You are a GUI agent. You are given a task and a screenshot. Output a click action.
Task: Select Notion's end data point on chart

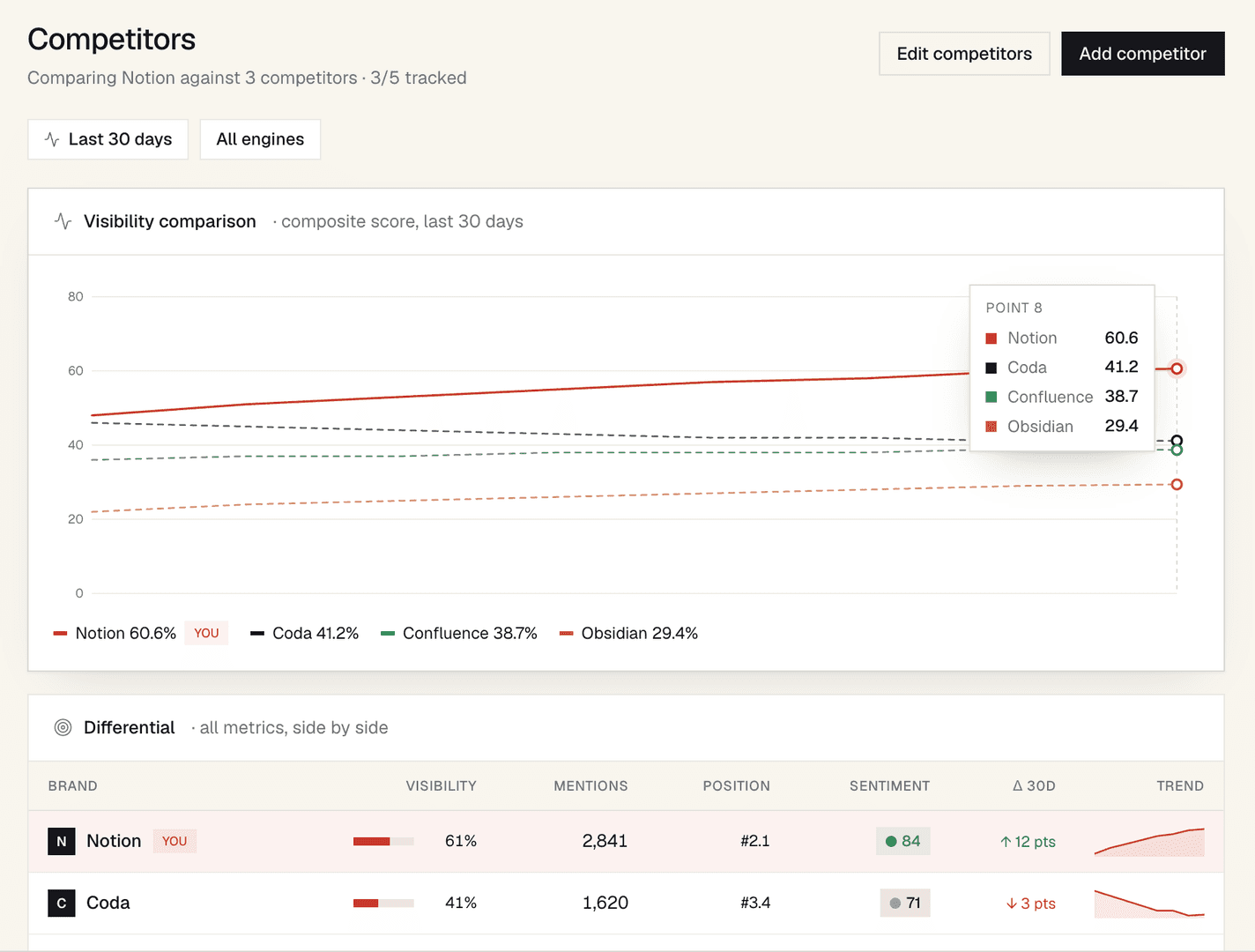[x=1177, y=368]
